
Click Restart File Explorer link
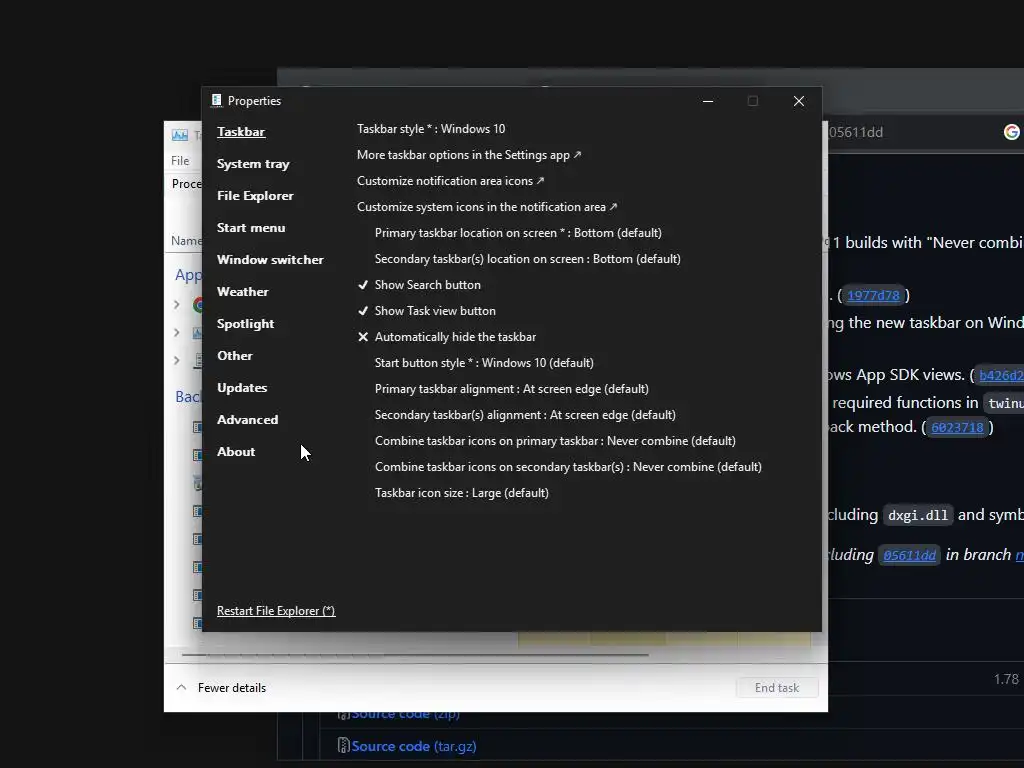click(x=276, y=611)
